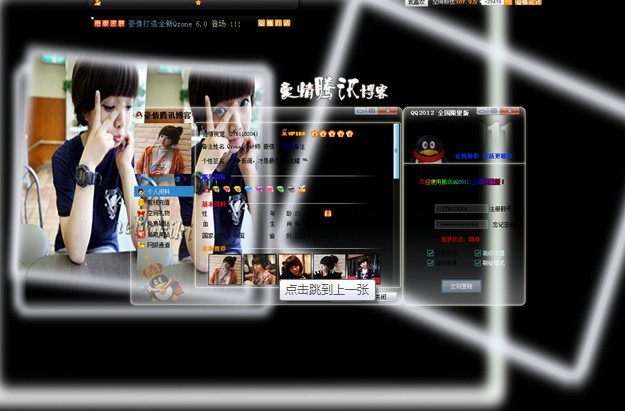The image size is (625, 411).
Task: Click the yellow diamond badge icon
Action: 237,189
